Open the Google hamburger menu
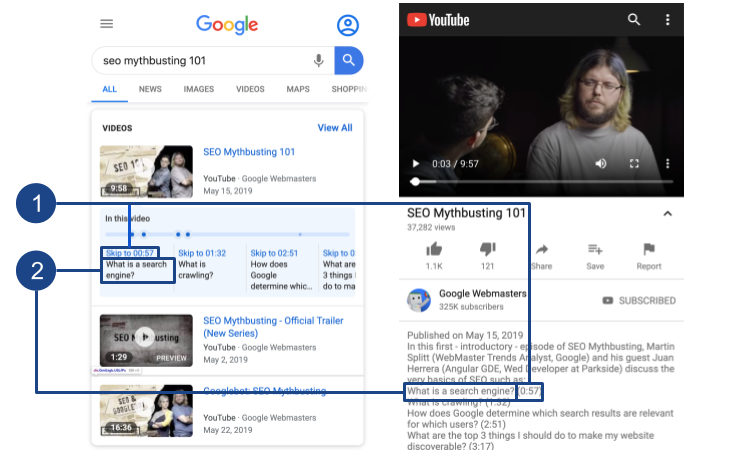753x458 pixels. [x=107, y=24]
